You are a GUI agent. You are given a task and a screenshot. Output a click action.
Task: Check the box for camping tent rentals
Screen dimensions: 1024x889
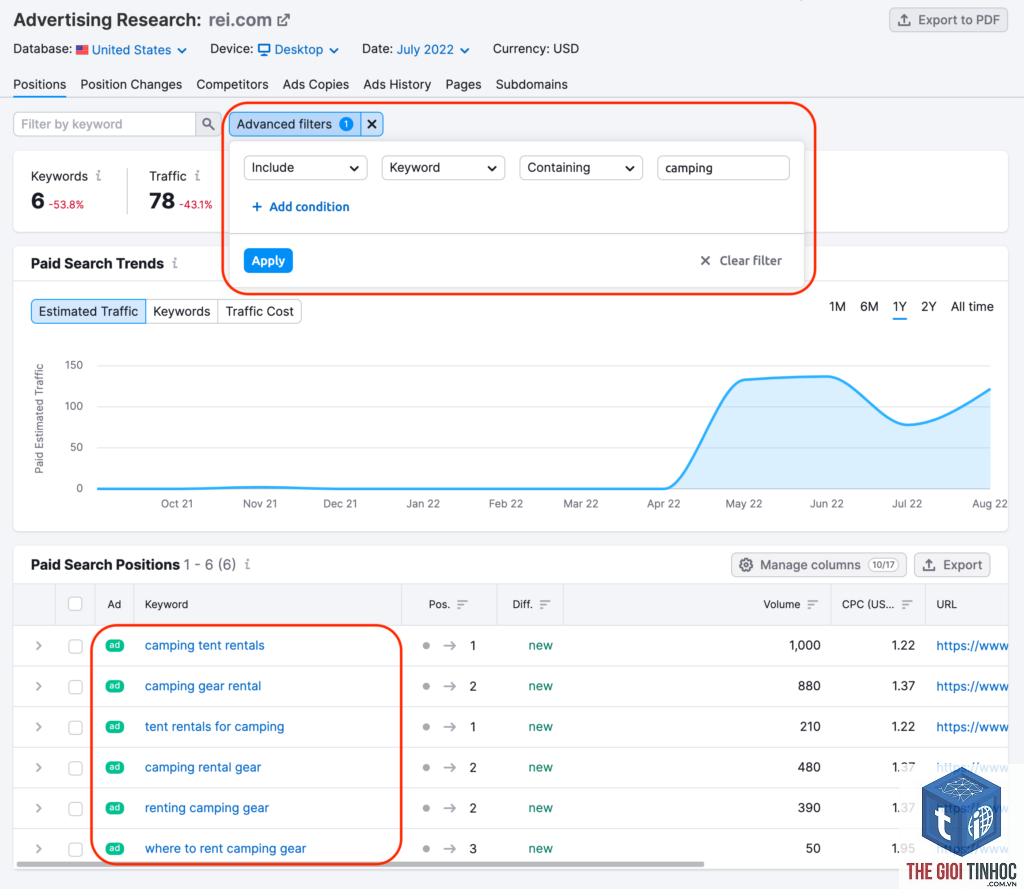[x=75, y=646]
